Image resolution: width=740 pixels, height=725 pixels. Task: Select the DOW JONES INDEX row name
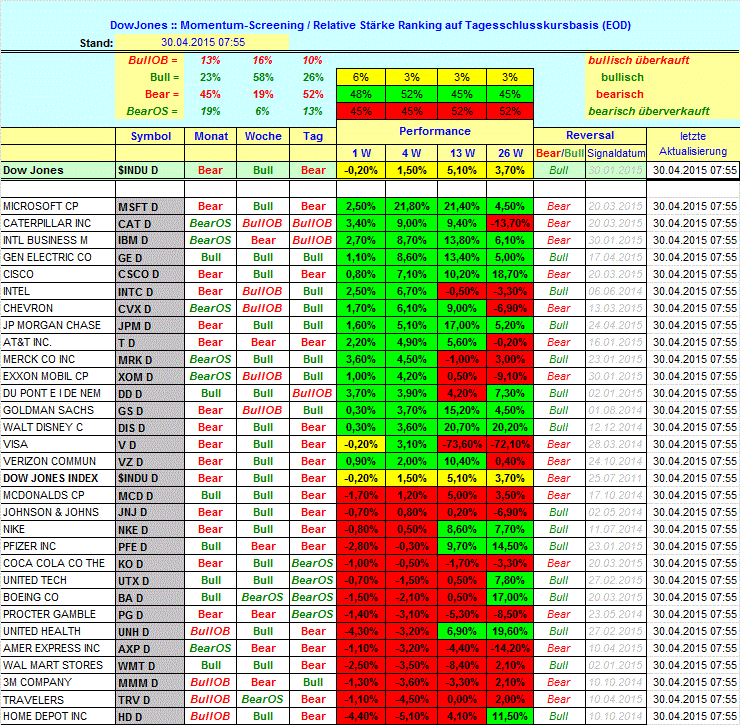pos(50,478)
